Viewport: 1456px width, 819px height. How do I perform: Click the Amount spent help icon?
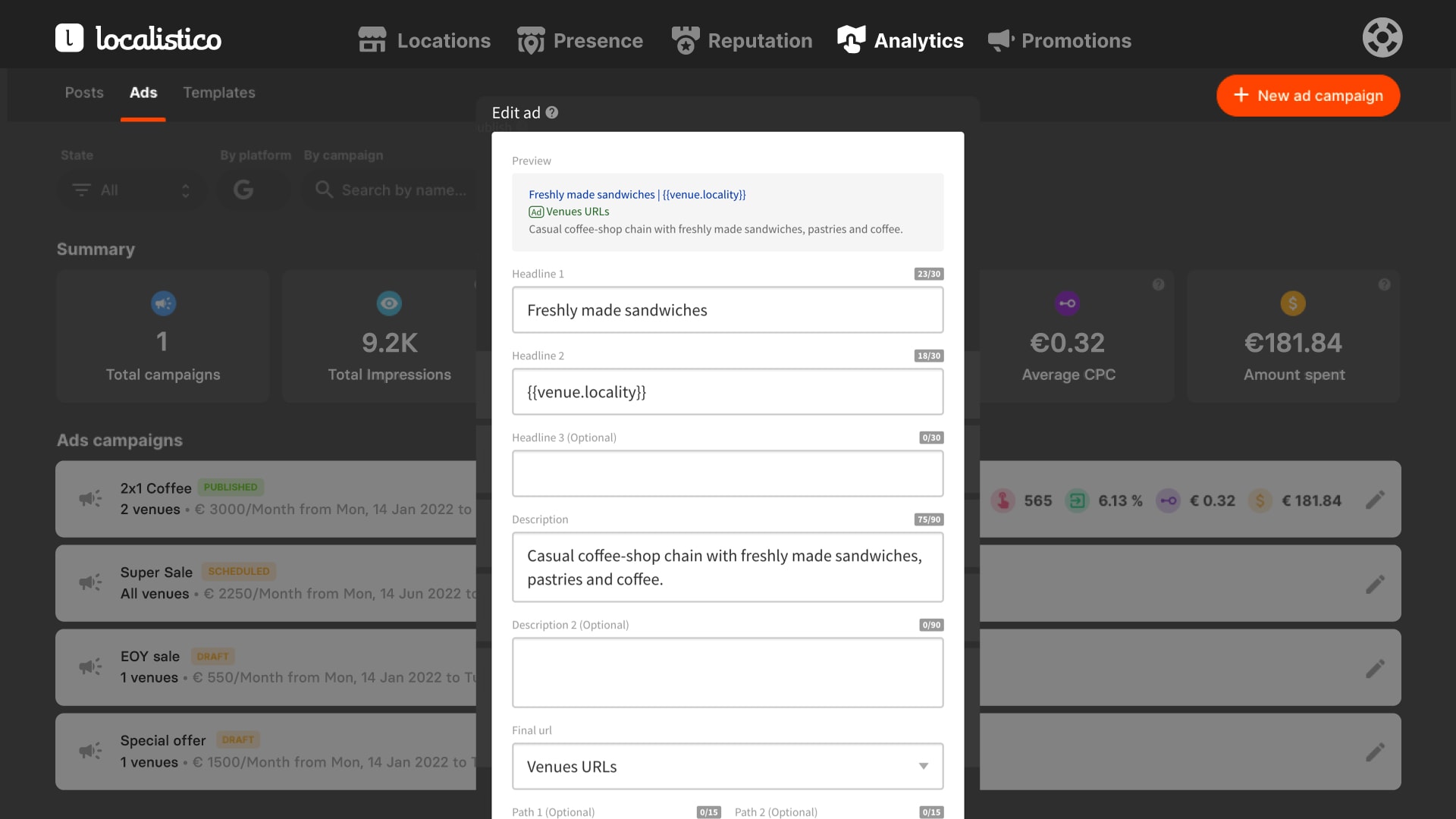(x=1384, y=284)
